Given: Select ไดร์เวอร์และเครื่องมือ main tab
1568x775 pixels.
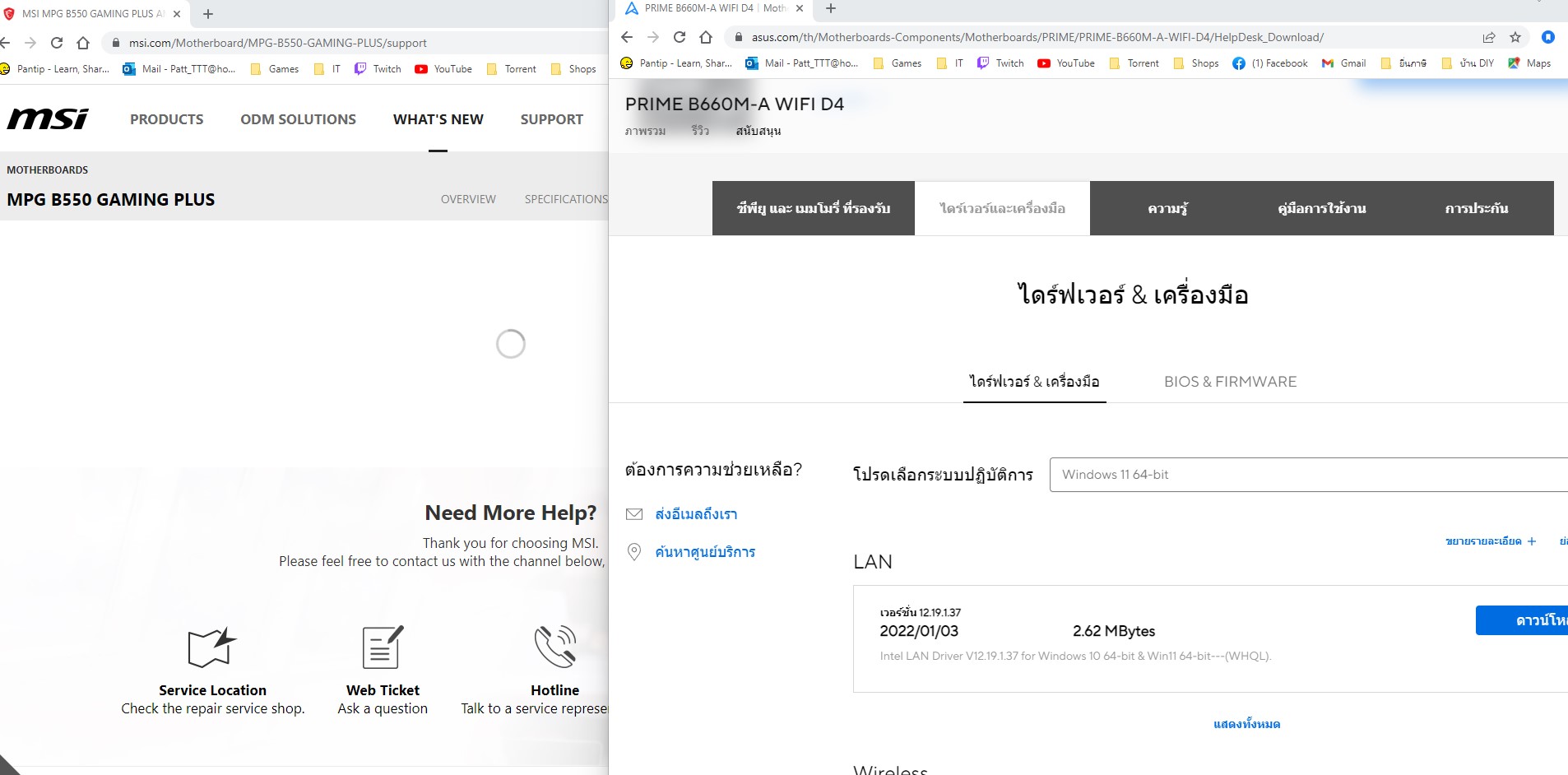Looking at the screenshot, I should (x=1003, y=208).
